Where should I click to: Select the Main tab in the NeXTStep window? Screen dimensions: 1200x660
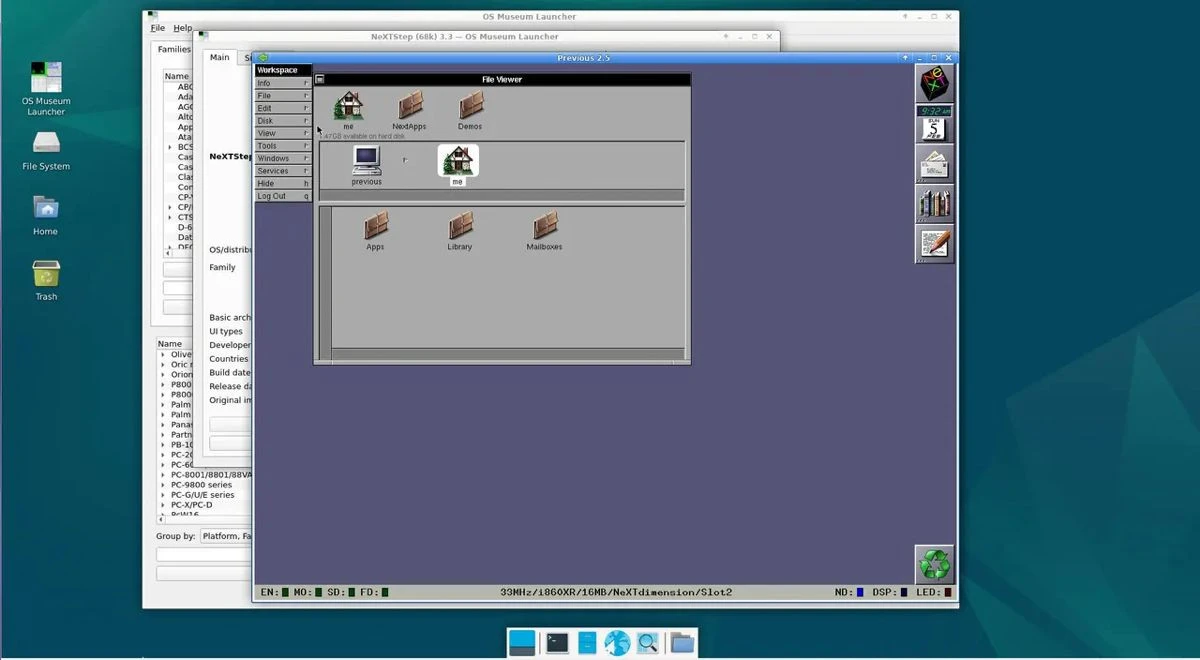(x=219, y=57)
